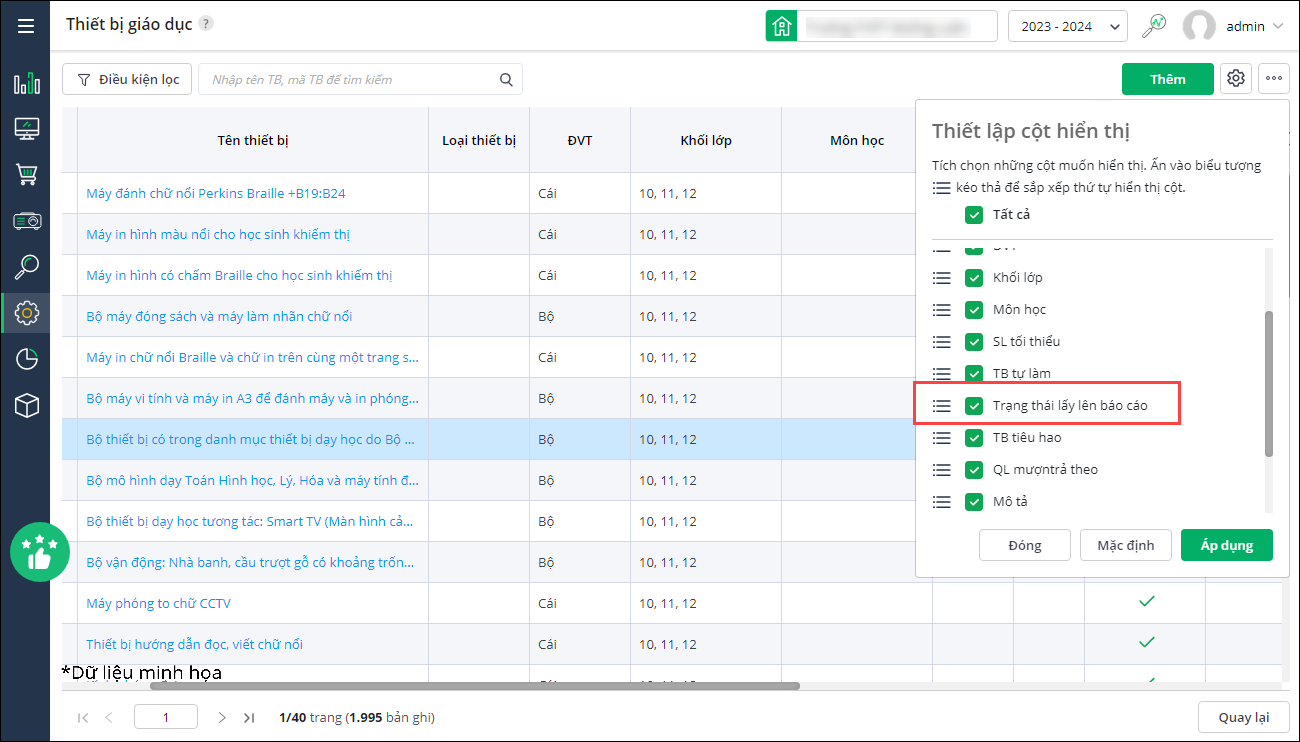1300x742 pixels.
Task: Click the drag handle for Mô tả
Action: click(941, 502)
